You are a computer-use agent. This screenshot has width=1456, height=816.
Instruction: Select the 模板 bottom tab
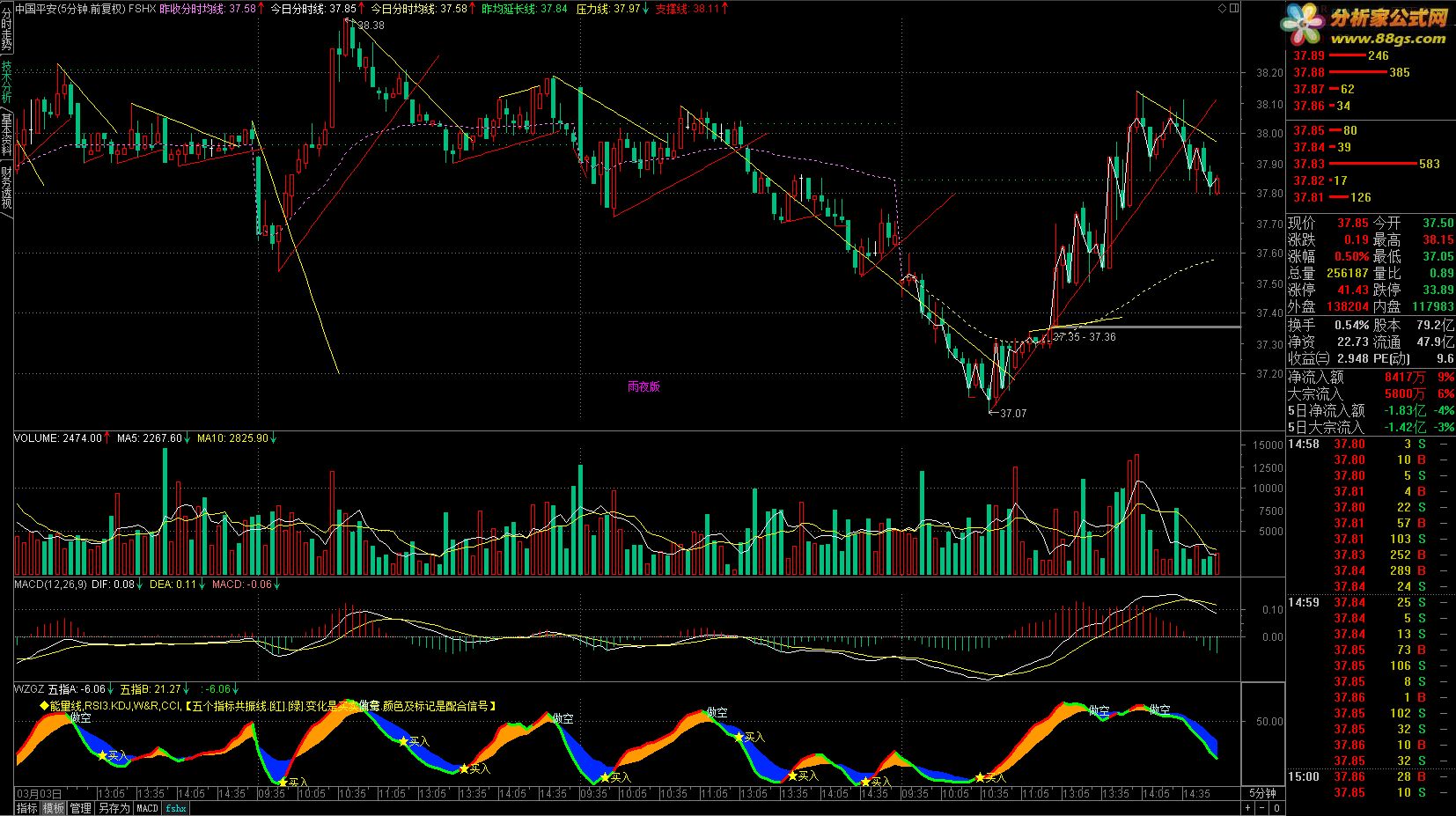(x=54, y=808)
